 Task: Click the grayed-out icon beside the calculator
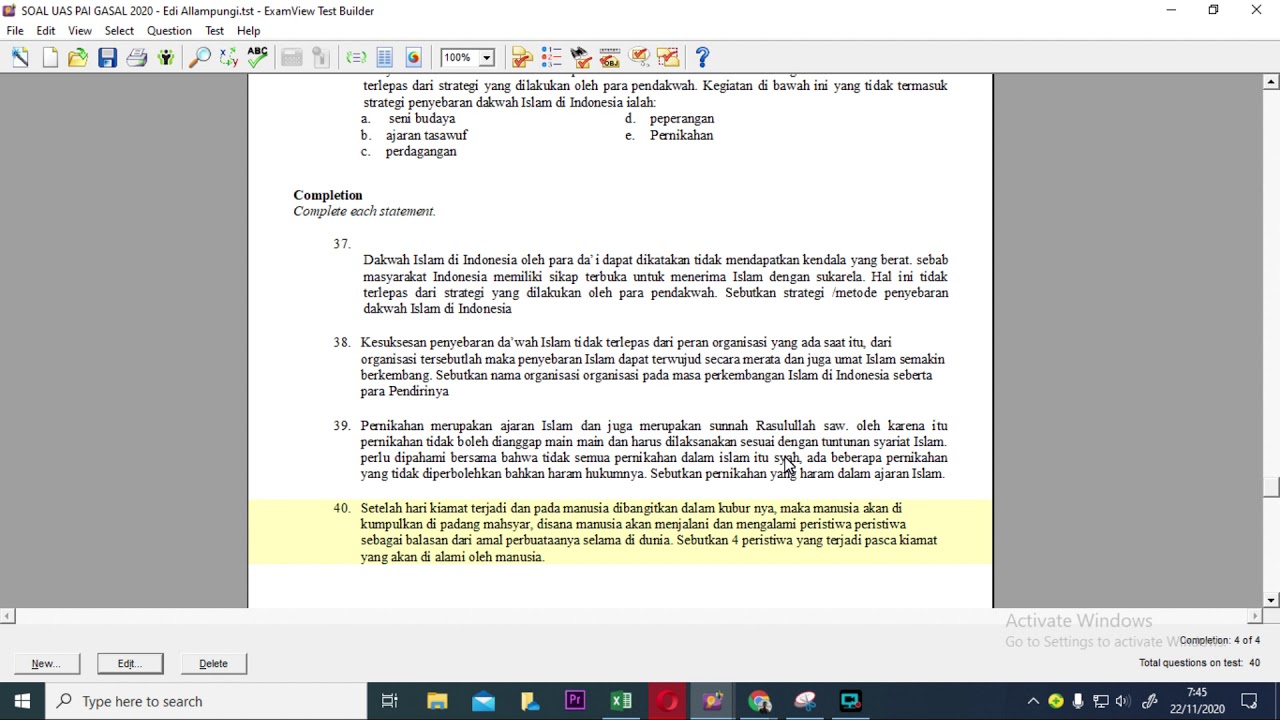[320, 57]
